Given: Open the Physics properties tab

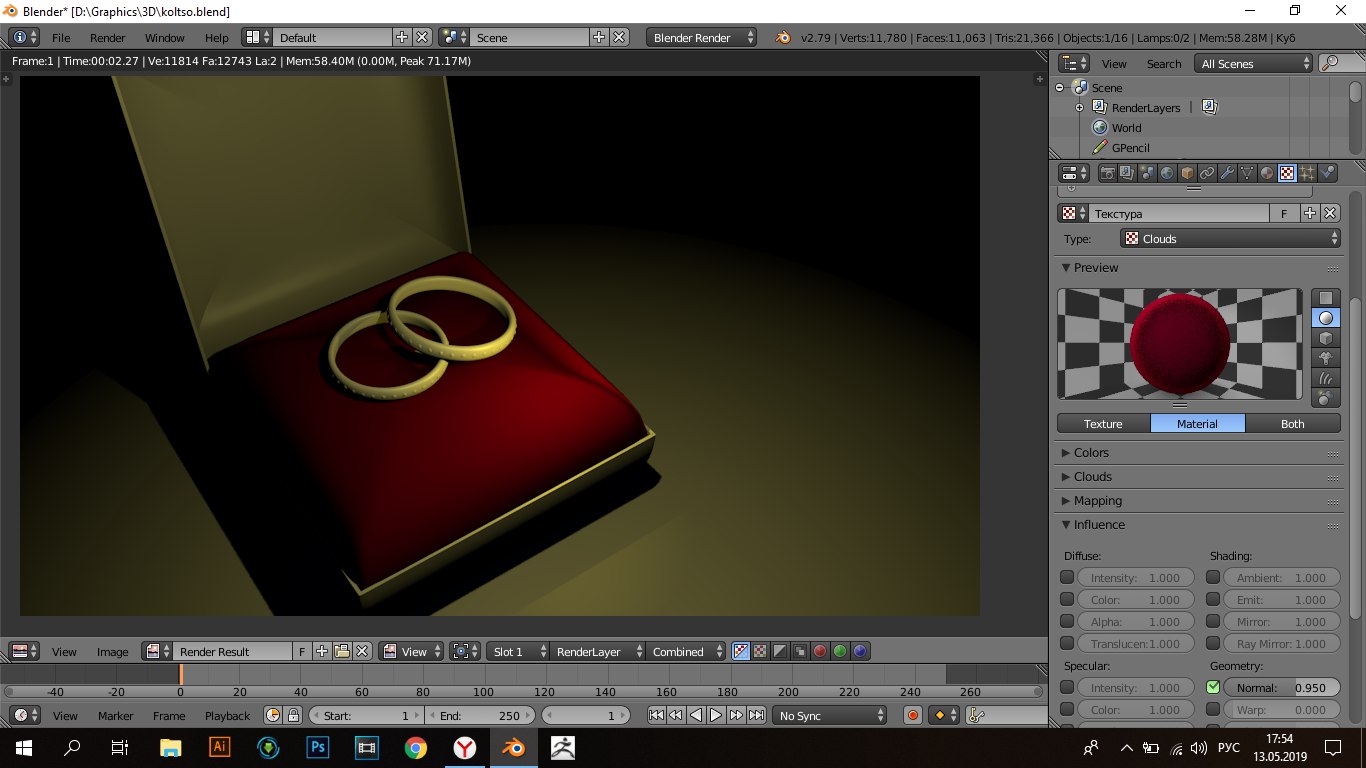Looking at the screenshot, I should click(1327, 173).
